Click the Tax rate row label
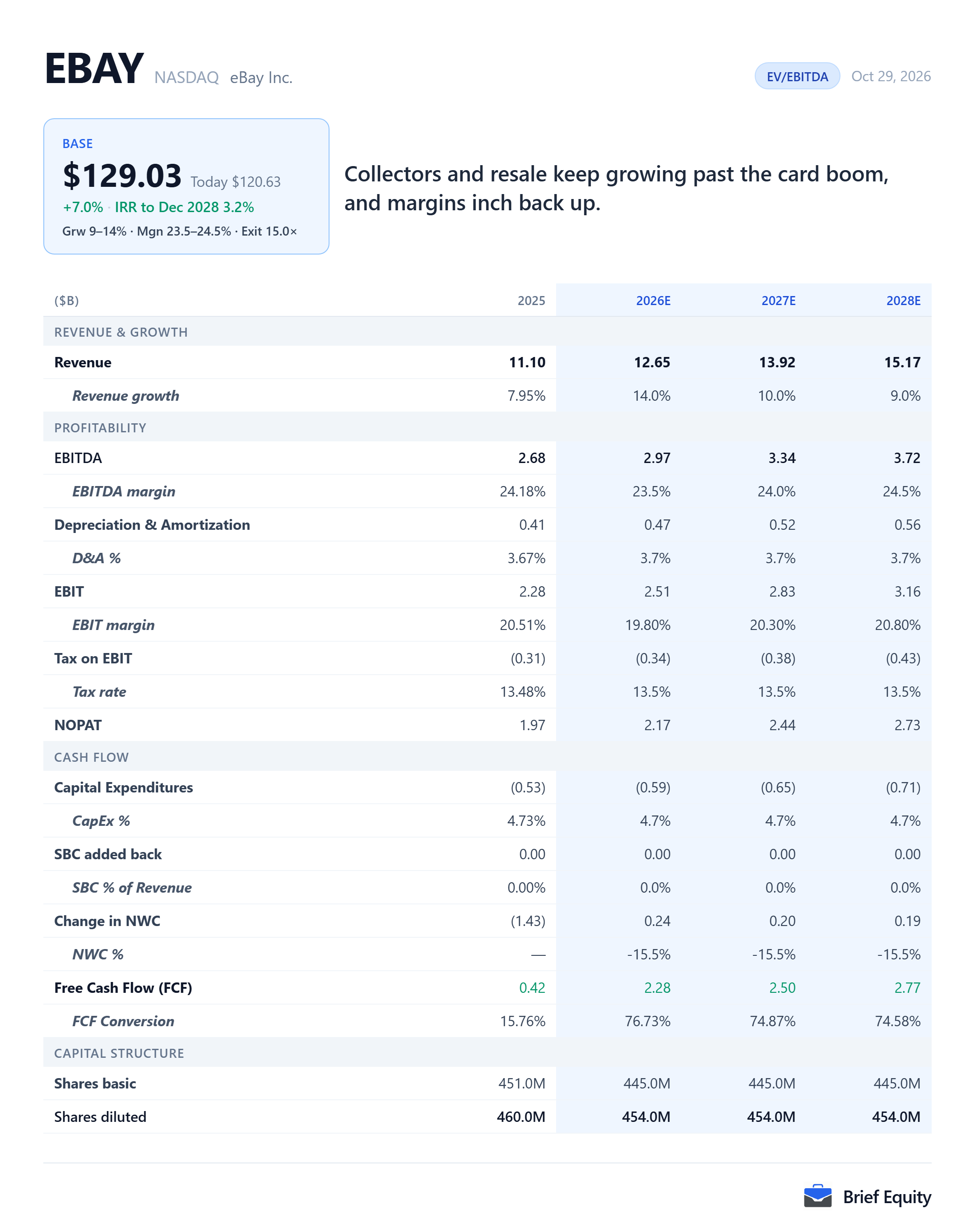Viewport: 975px width, 1232px height. click(x=99, y=692)
